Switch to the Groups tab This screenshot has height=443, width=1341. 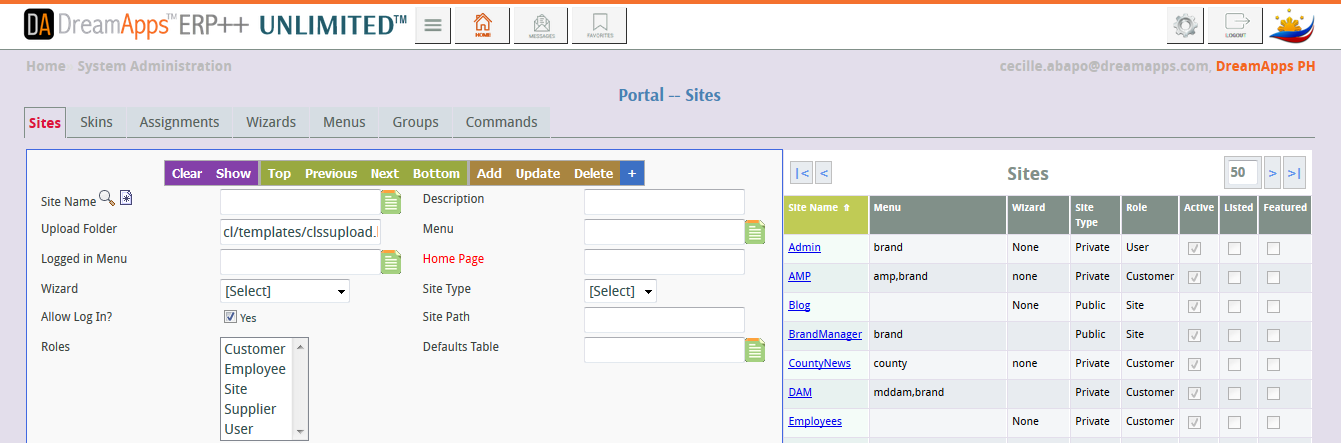(x=415, y=122)
